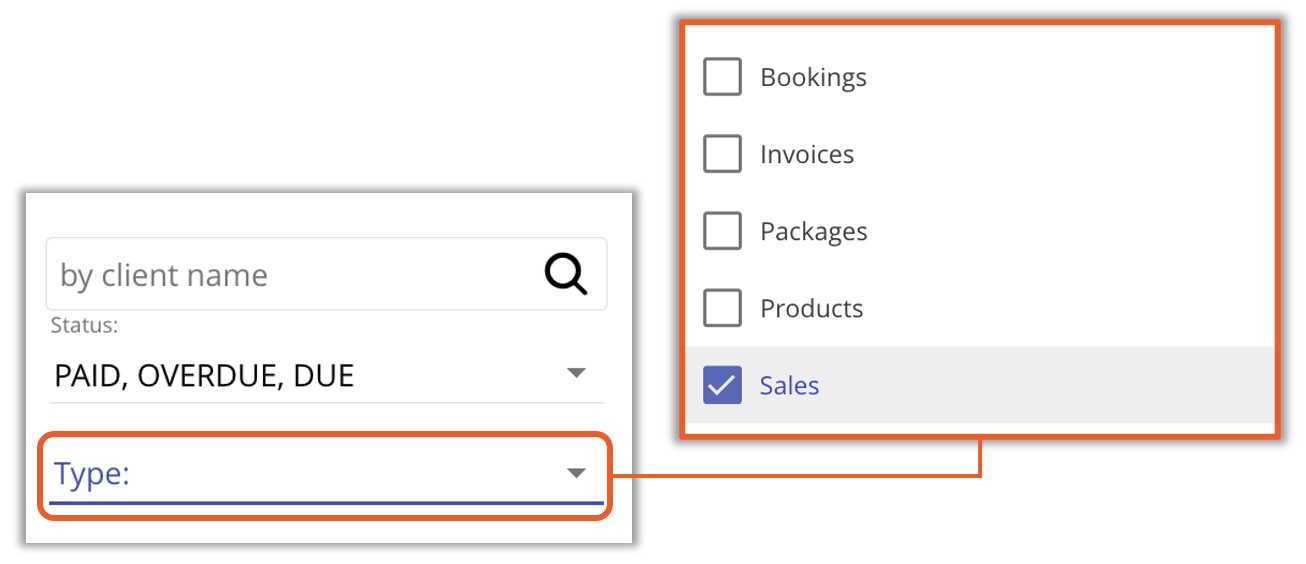Select the Products option text
The width and height of the screenshot is (1306, 564).
pos(811,308)
